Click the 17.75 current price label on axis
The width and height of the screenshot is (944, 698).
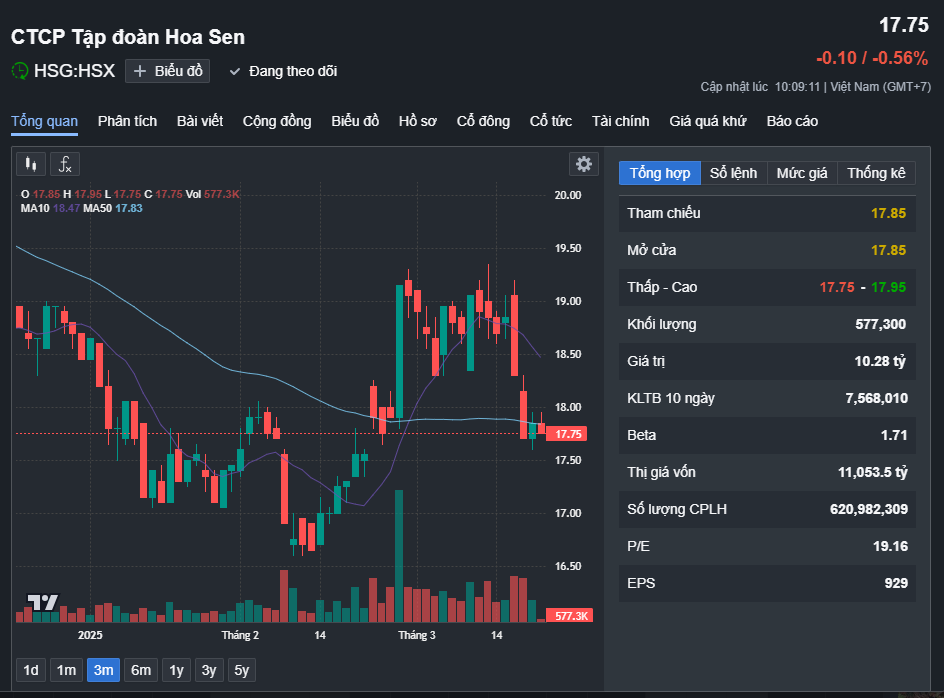(567, 434)
